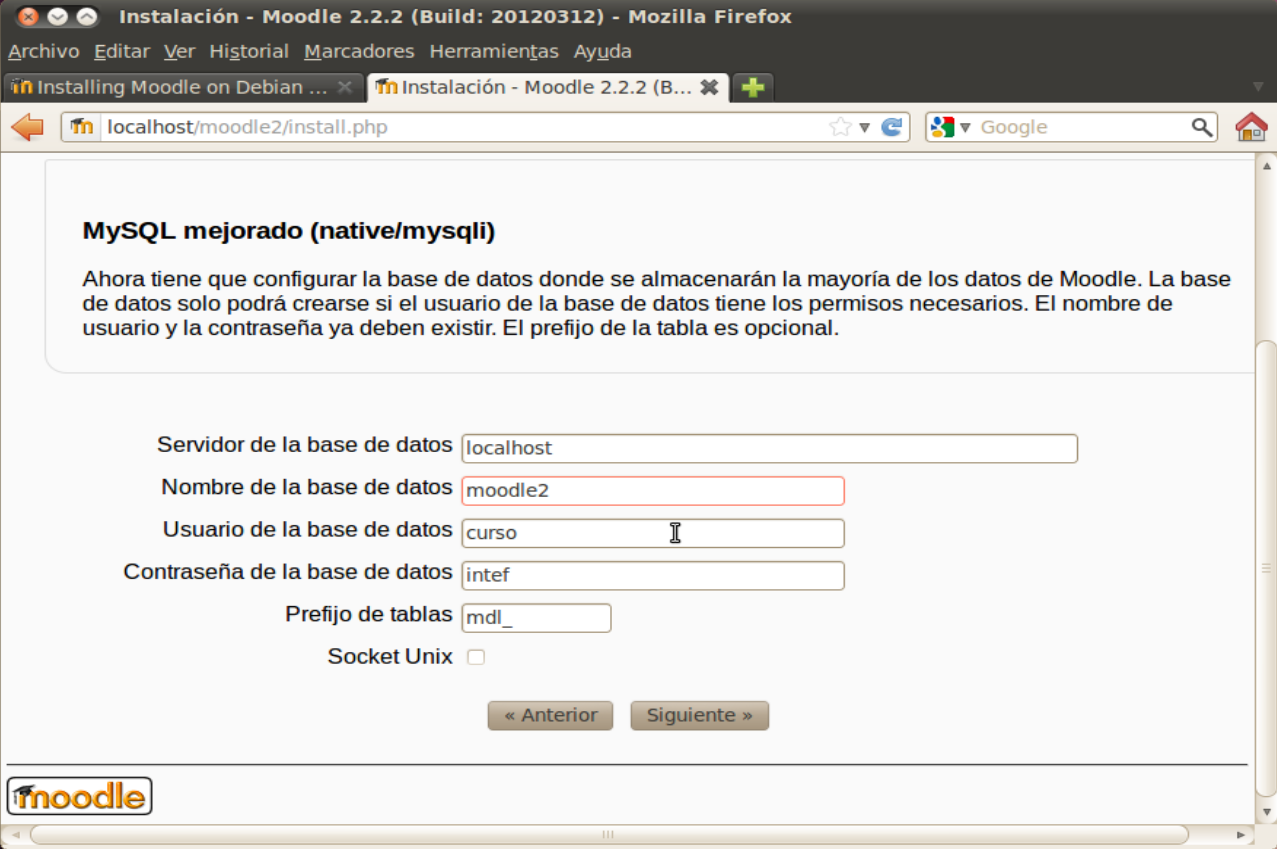Click the reload page icon
This screenshot has width=1277, height=849.
[x=891, y=127]
